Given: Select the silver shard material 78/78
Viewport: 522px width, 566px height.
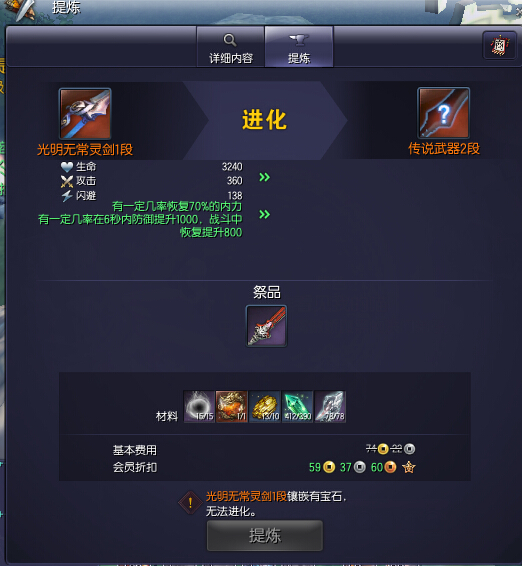Looking at the screenshot, I should tap(330, 406).
